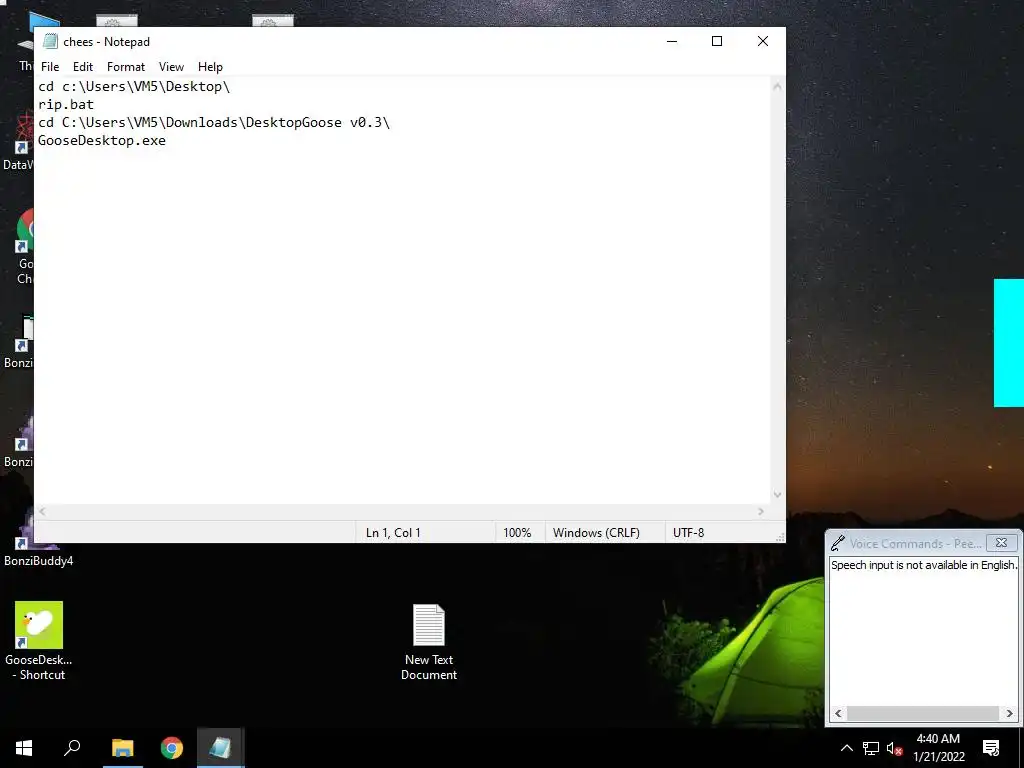Click the Notepad vertical scrollbar up arrow
This screenshot has height=768, width=1024.
(777, 86)
